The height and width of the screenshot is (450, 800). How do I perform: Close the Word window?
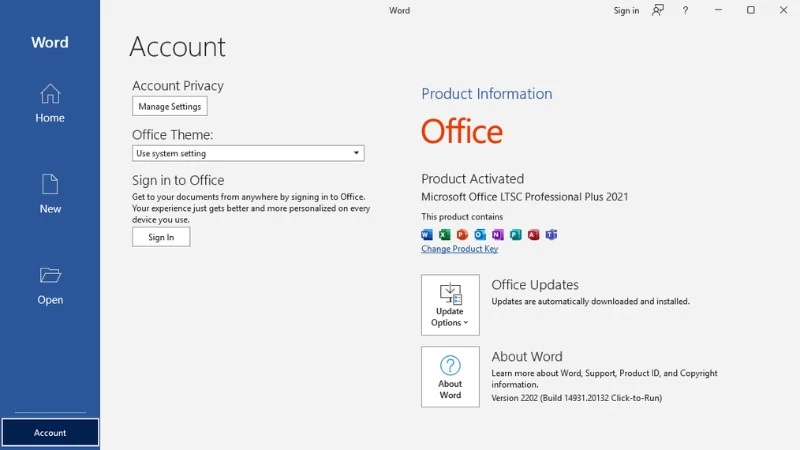pyautogui.click(x=784, y=10)
